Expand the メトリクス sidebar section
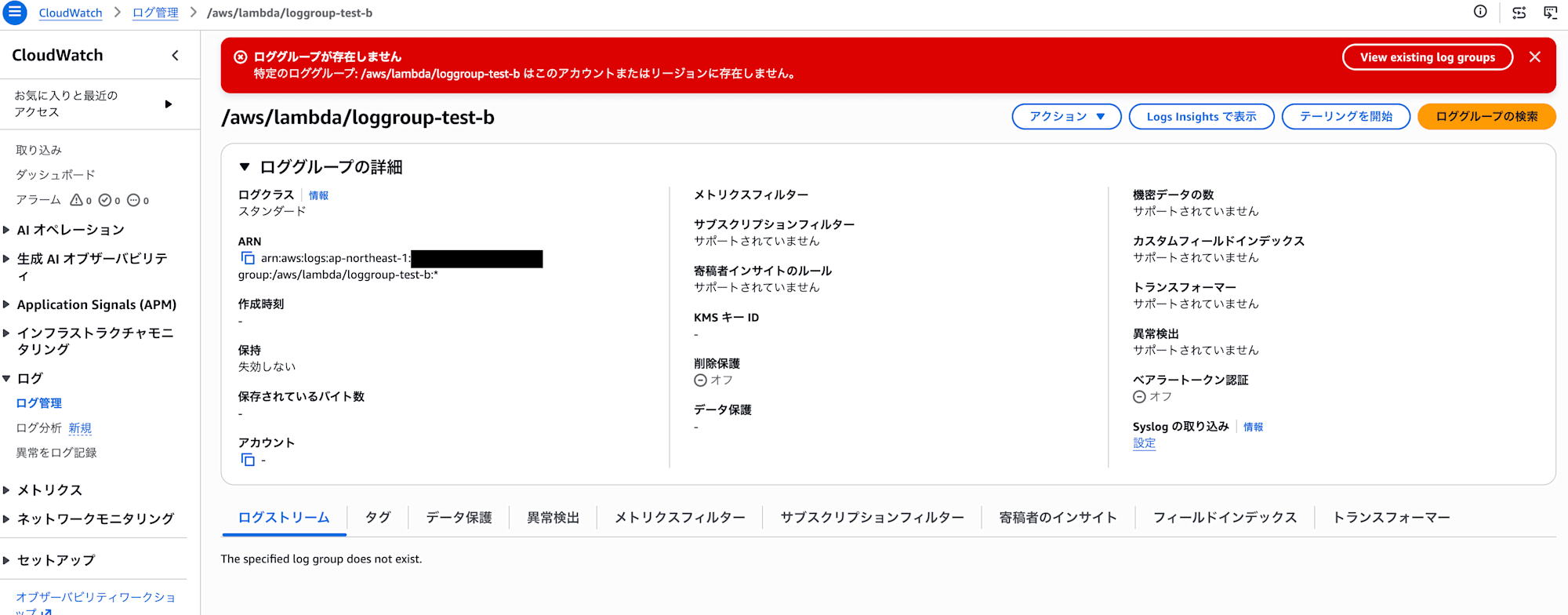This screenshot has height=615, width=1568. (6, 489)
